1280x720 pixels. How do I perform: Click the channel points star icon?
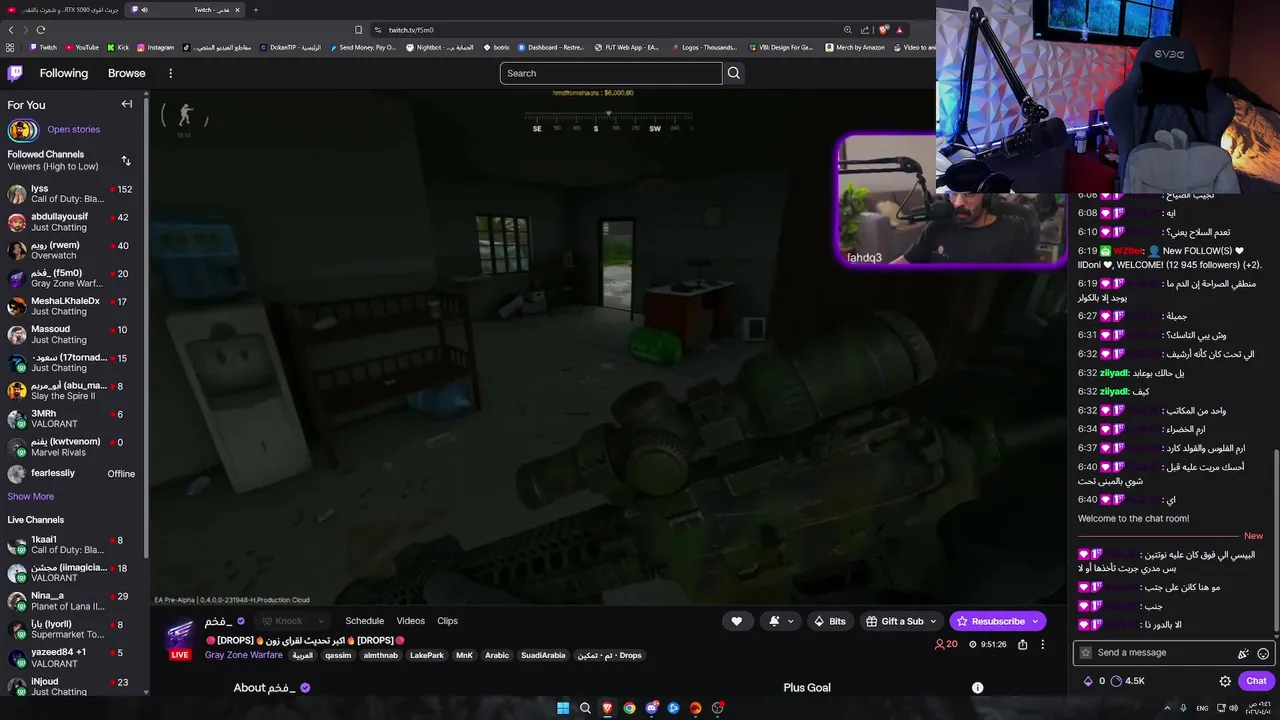point(1086,653)
